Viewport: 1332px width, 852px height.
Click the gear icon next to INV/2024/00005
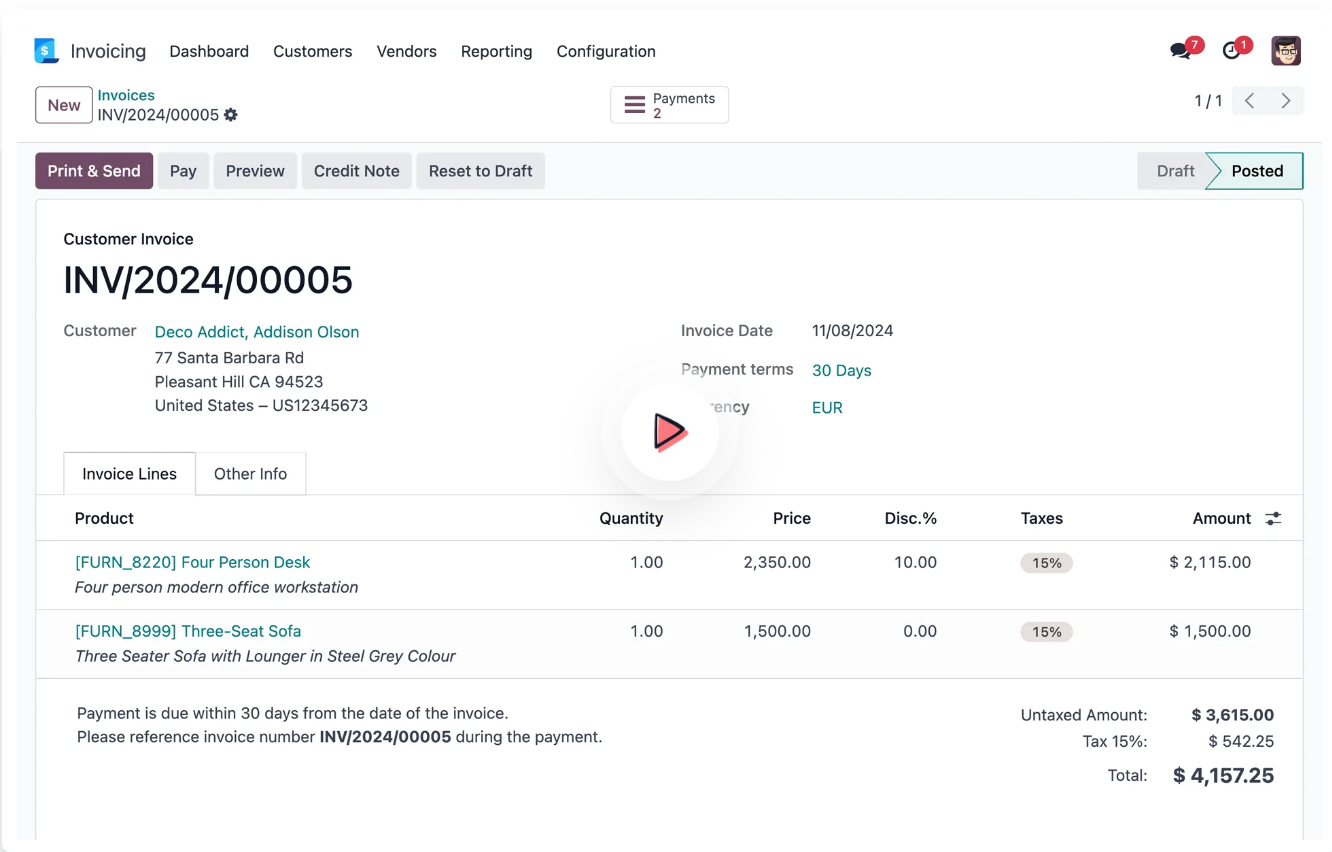tap(231, 115)
